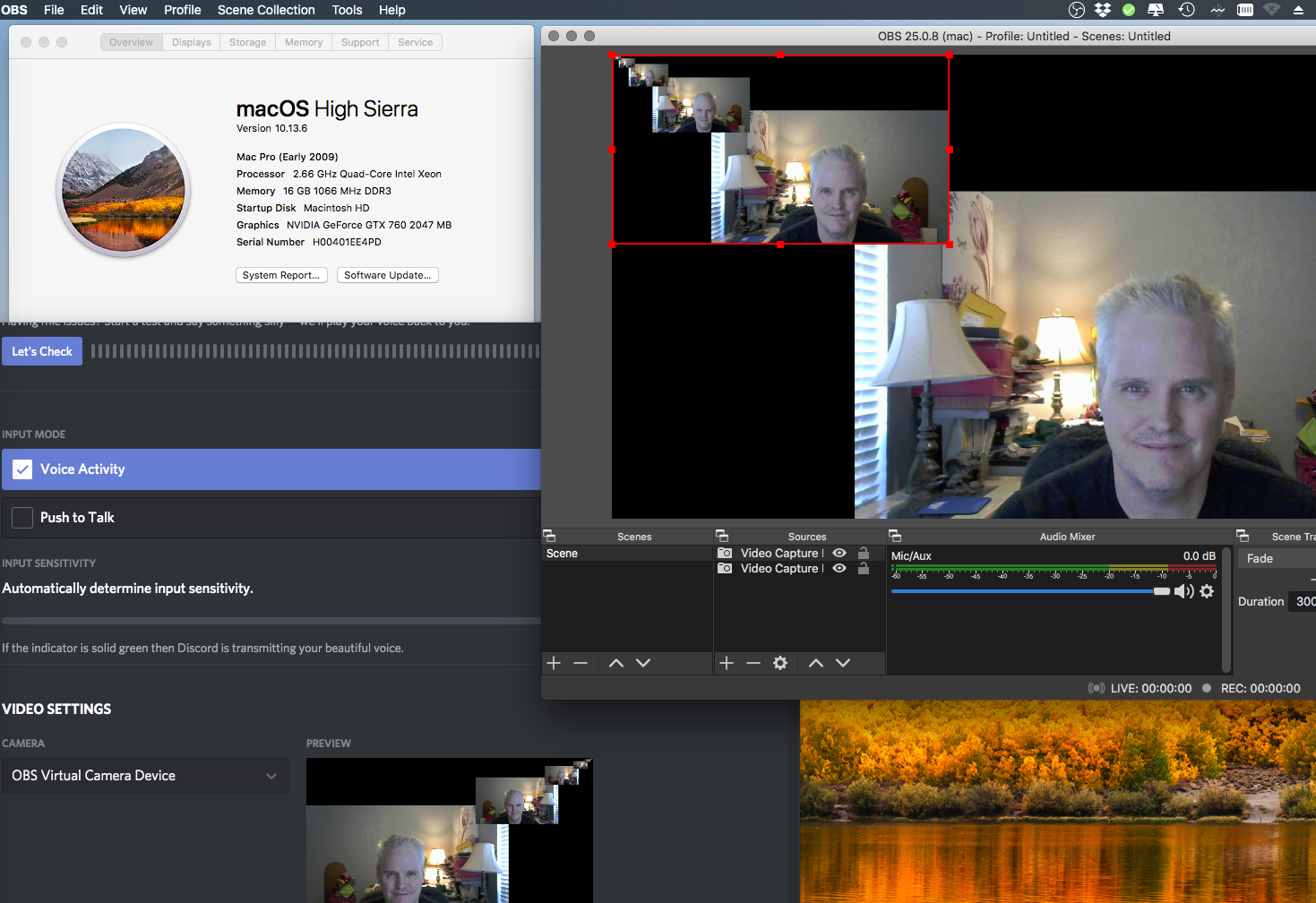Open the Profile menu
Image resolution: width=1316 pixels, height=903 pixels.
182,10
